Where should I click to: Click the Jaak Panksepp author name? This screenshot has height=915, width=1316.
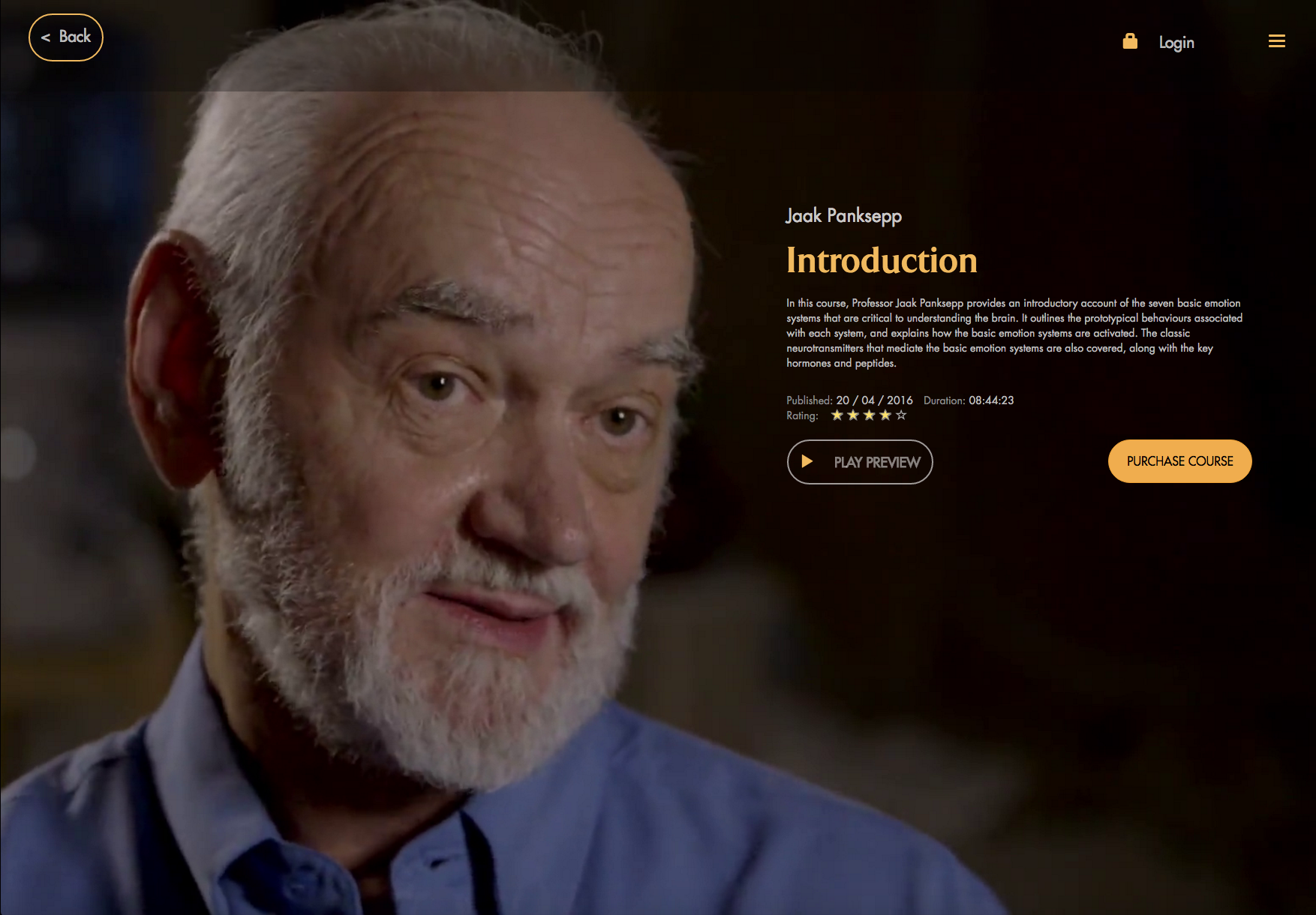pyautogui.click(x=843, y=216)
